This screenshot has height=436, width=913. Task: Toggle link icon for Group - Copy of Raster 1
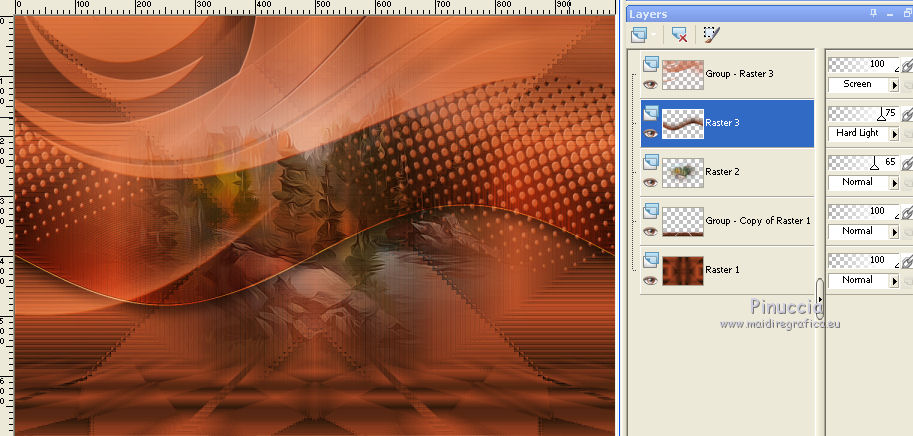[907, 212]
